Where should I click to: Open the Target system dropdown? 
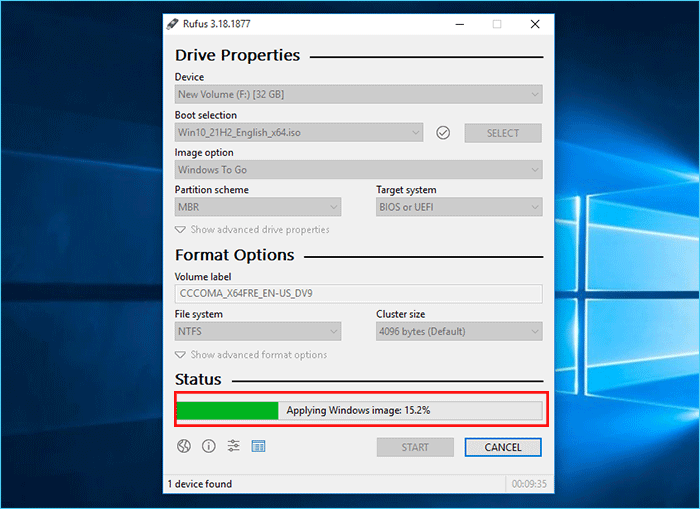[459, 207]
